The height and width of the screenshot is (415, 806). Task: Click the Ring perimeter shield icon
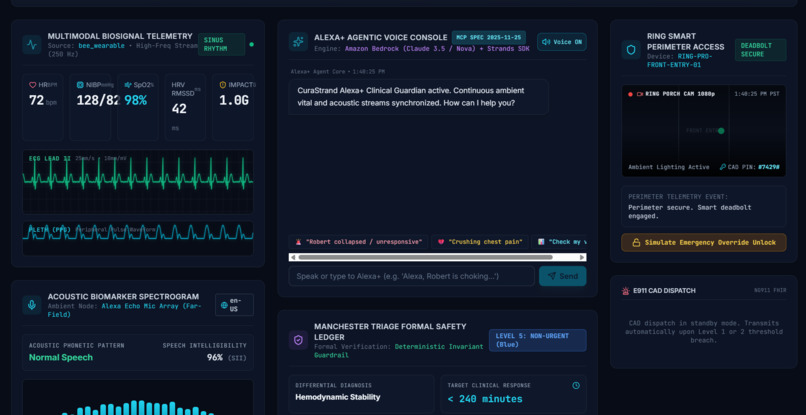(x=631, y=50)
